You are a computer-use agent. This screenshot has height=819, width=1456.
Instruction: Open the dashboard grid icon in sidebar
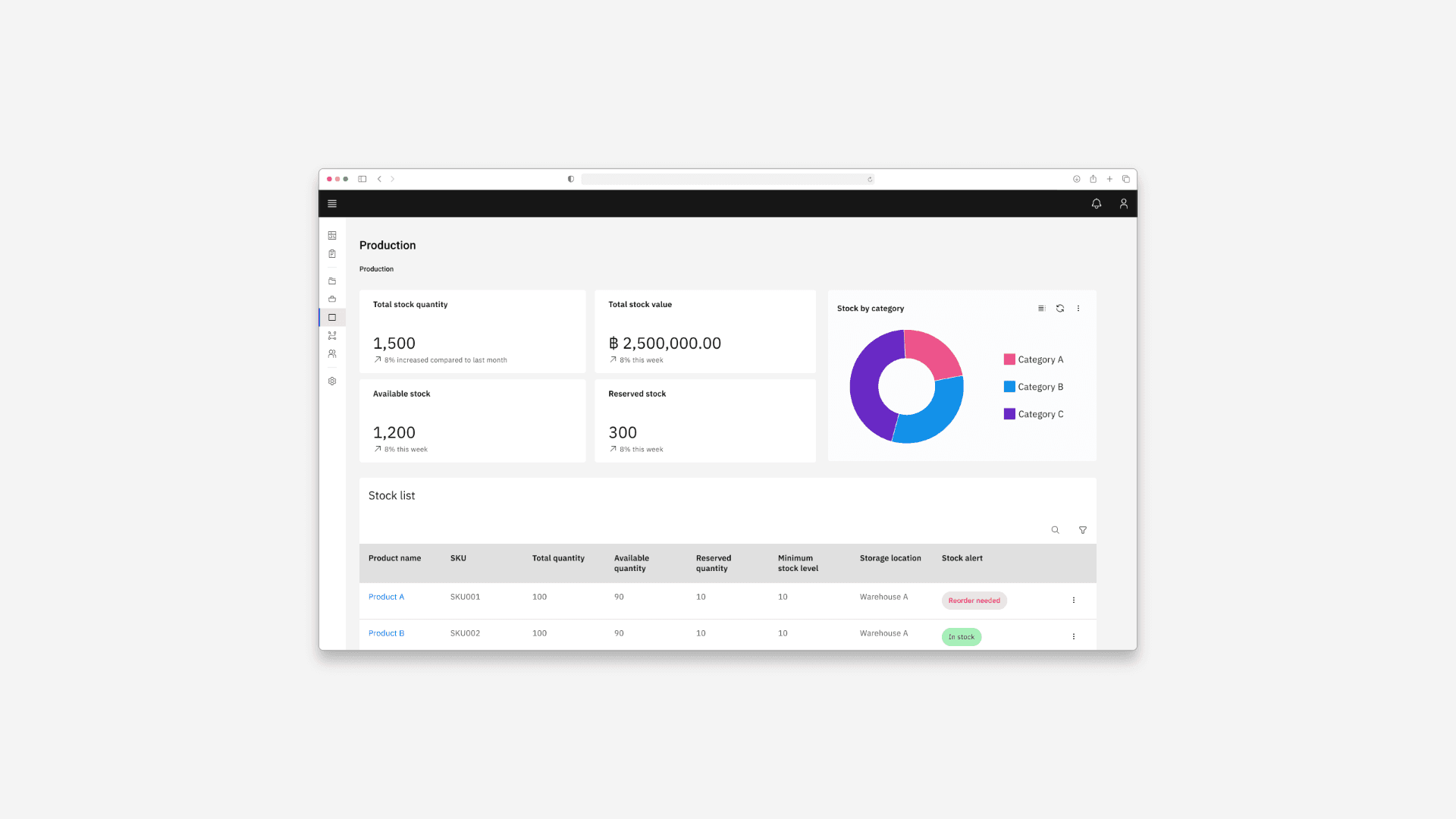click(332, 236)
